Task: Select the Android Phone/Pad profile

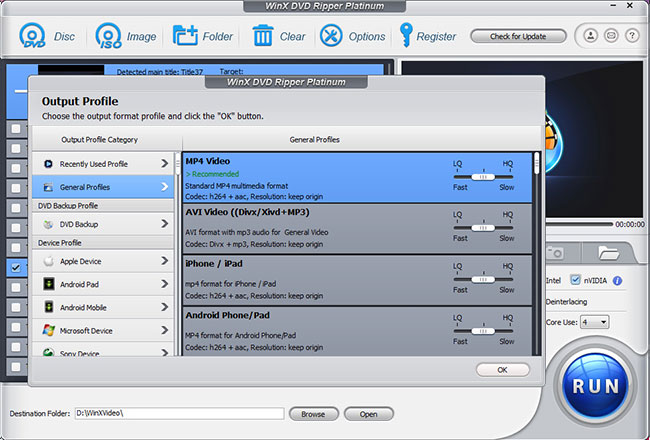Action: pyautogui.click(x=357, y=331)
